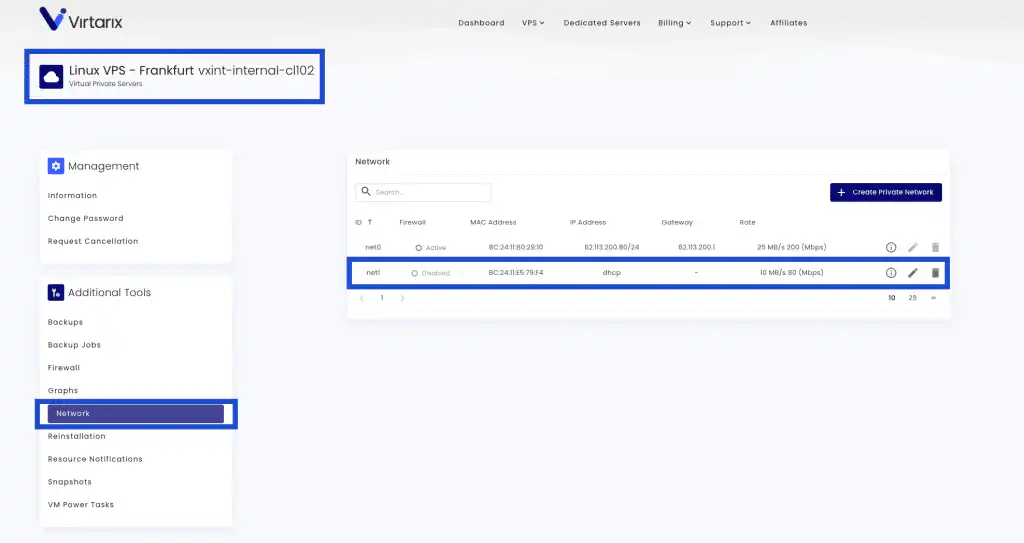Click the Virtarix logo

[x=81, y=20]
